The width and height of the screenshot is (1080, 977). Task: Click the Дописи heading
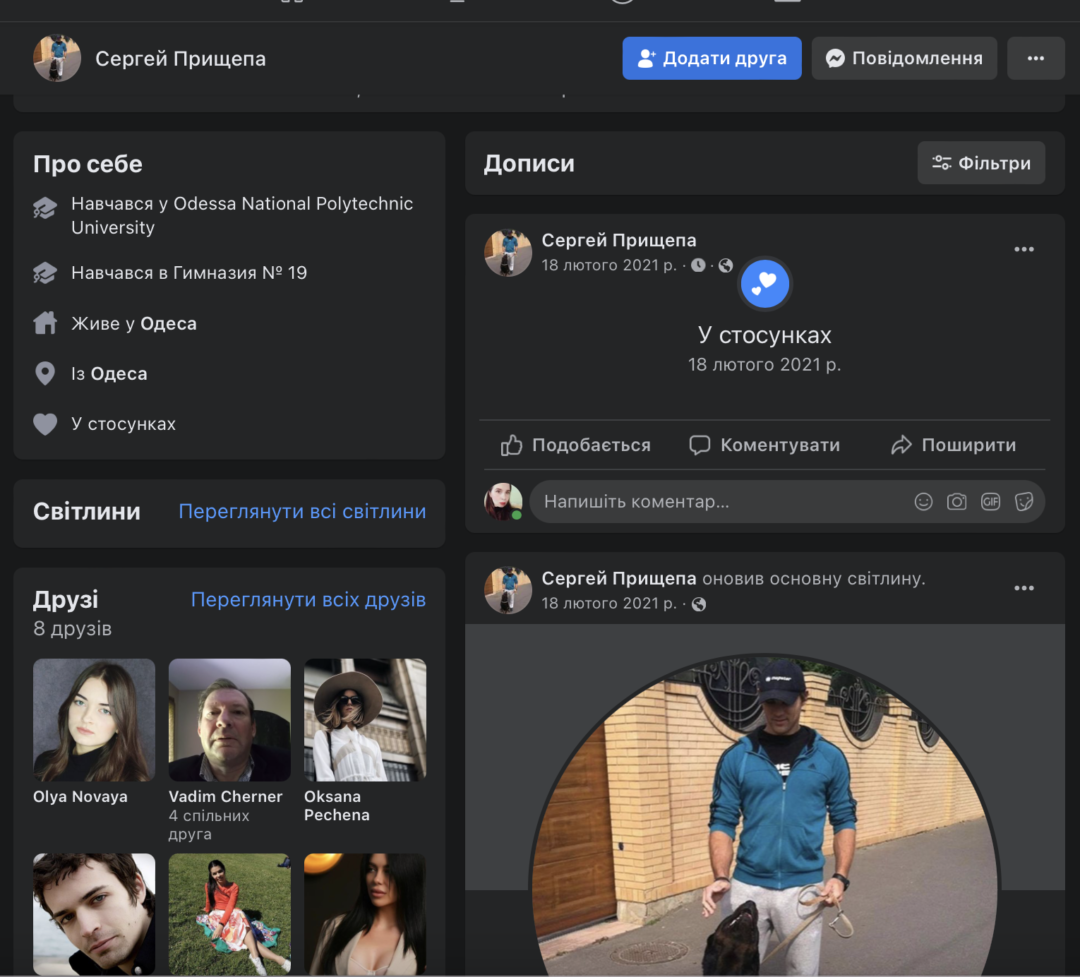tap(529, 164)
